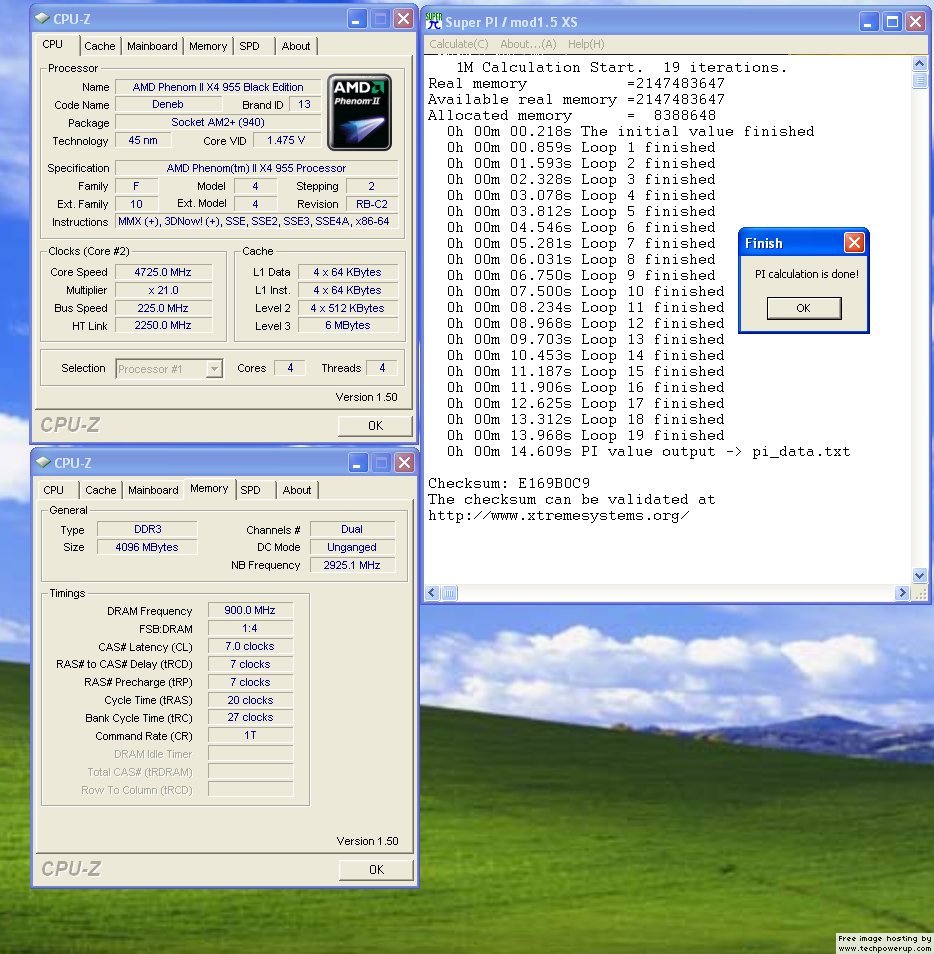
Task: Click Super PI vertical scrollbar up arrow
Action: tap(919, 63)
